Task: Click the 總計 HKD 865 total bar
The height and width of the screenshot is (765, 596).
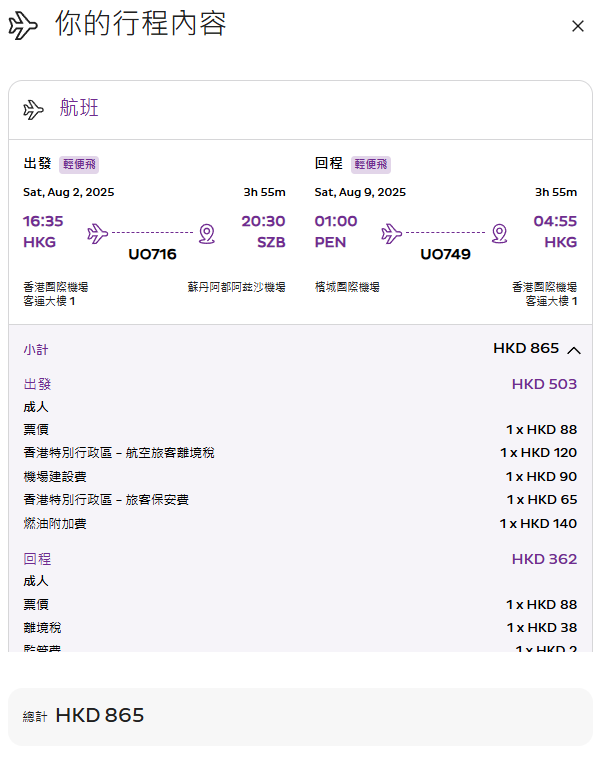Action: (x=300, y=716)
